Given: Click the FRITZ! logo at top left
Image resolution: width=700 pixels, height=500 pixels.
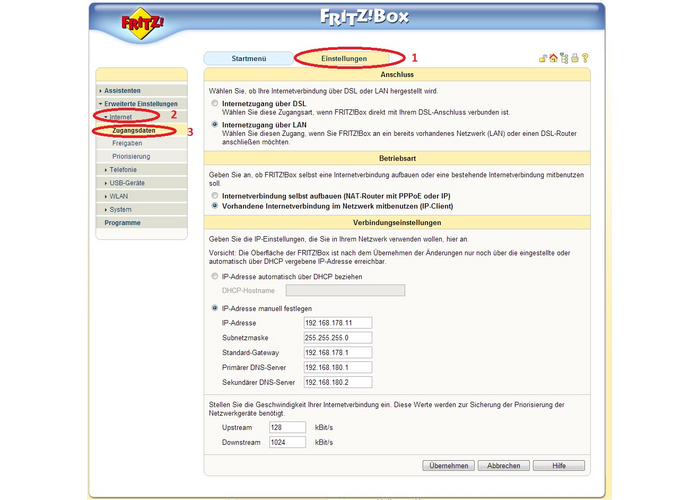Looking at the screenshot, I should click(140, 24).
